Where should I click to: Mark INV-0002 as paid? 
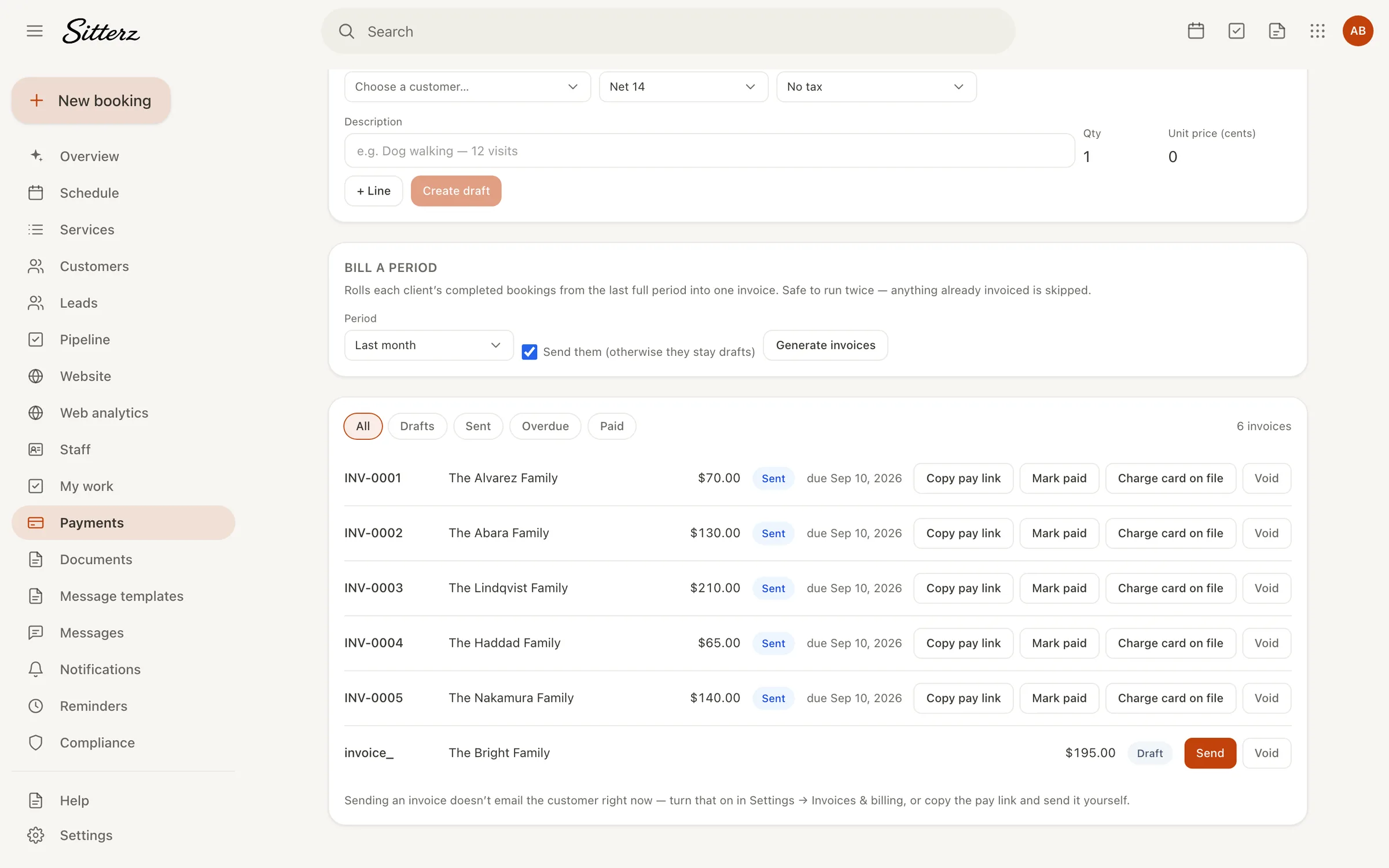[1059, 534]
